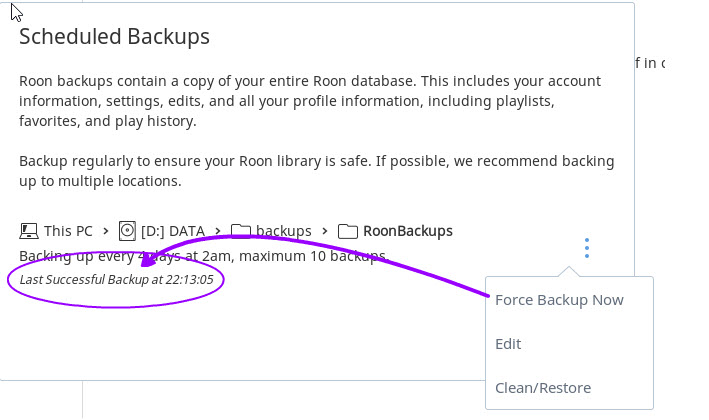Click the RoonBackups folder icon
This screenshot has height=420, width=709.
pos(348,231)
